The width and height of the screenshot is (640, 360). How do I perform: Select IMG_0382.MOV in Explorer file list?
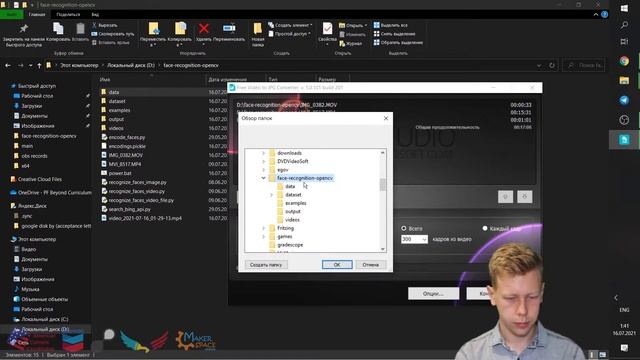pyautogui.click(x=125, y=155)
